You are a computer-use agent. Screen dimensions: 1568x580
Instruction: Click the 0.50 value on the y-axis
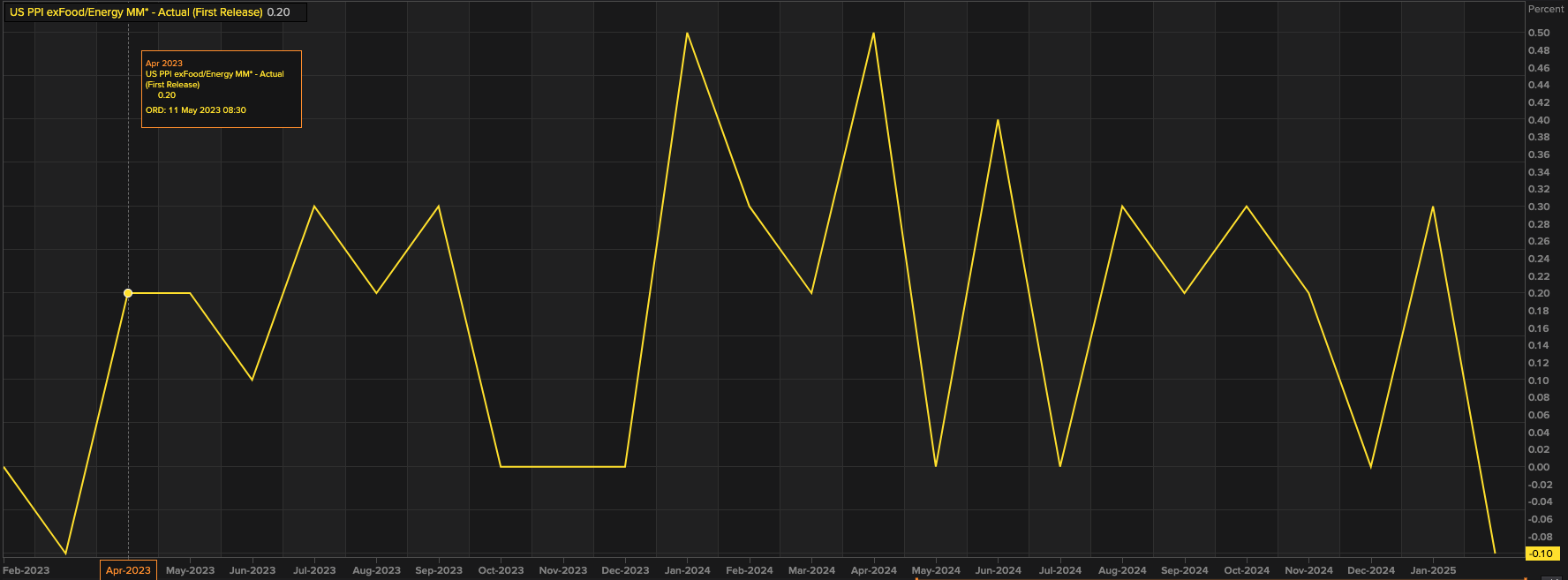pos(1539,33)
